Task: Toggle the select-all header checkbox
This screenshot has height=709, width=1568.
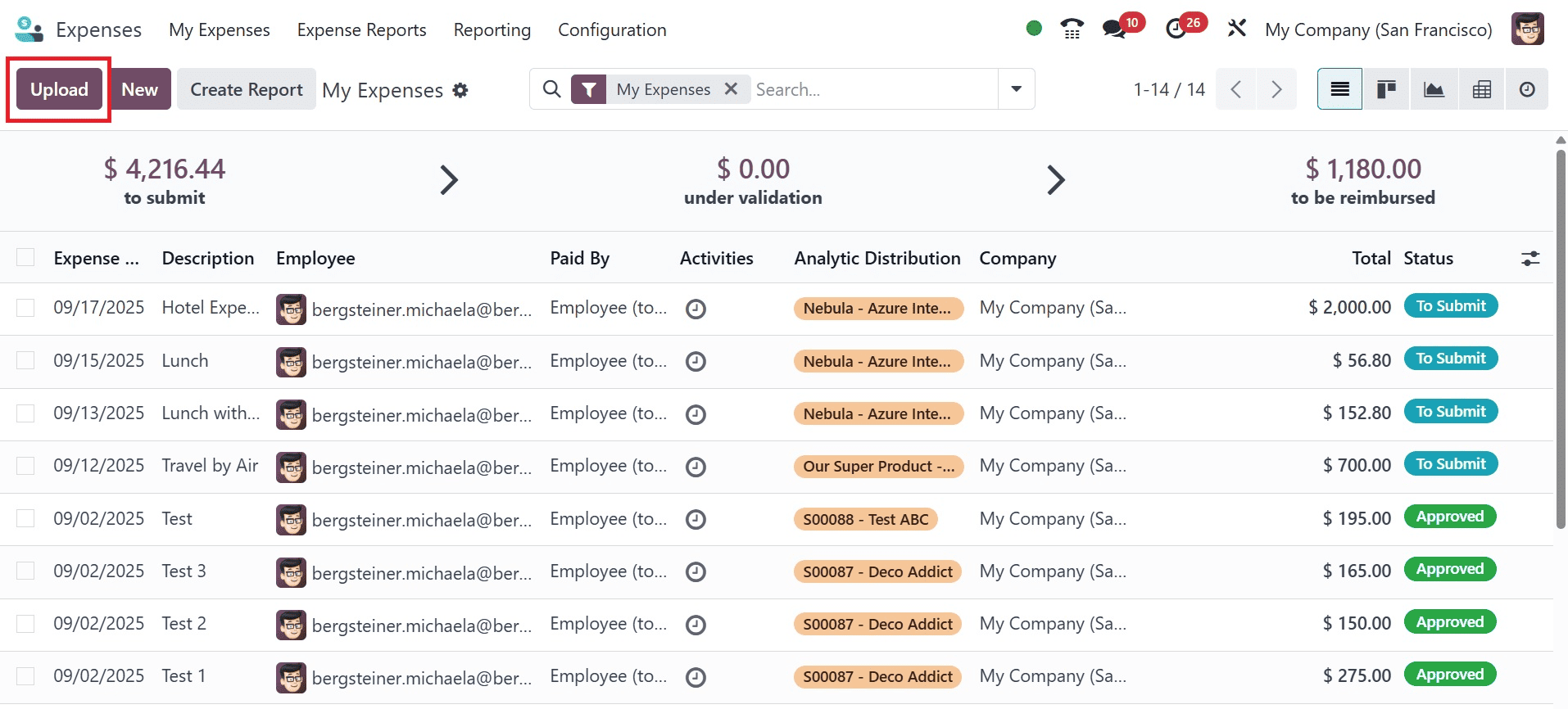Action: [25, 257]
